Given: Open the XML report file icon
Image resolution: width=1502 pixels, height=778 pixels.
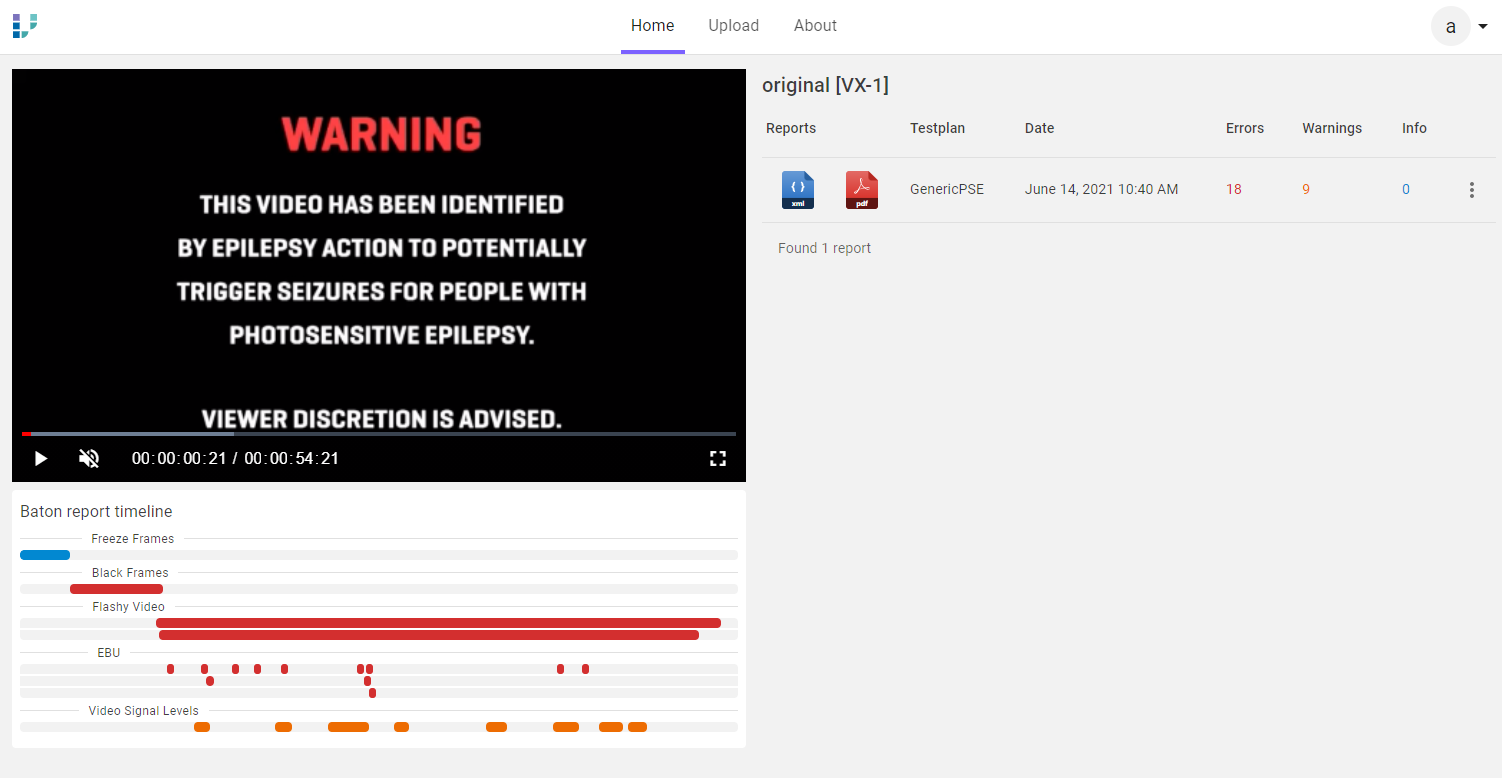Looking at the screenshot, I should [797, 190].
